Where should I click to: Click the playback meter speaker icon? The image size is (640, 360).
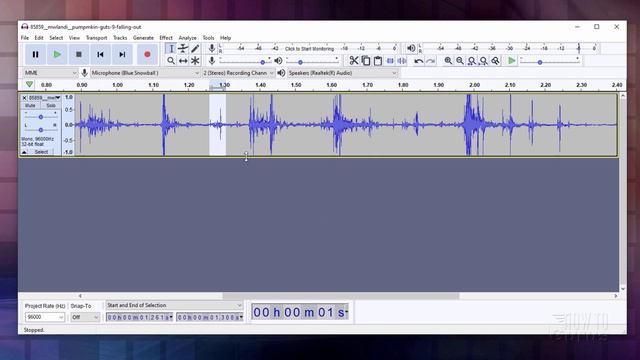[411, 49]
